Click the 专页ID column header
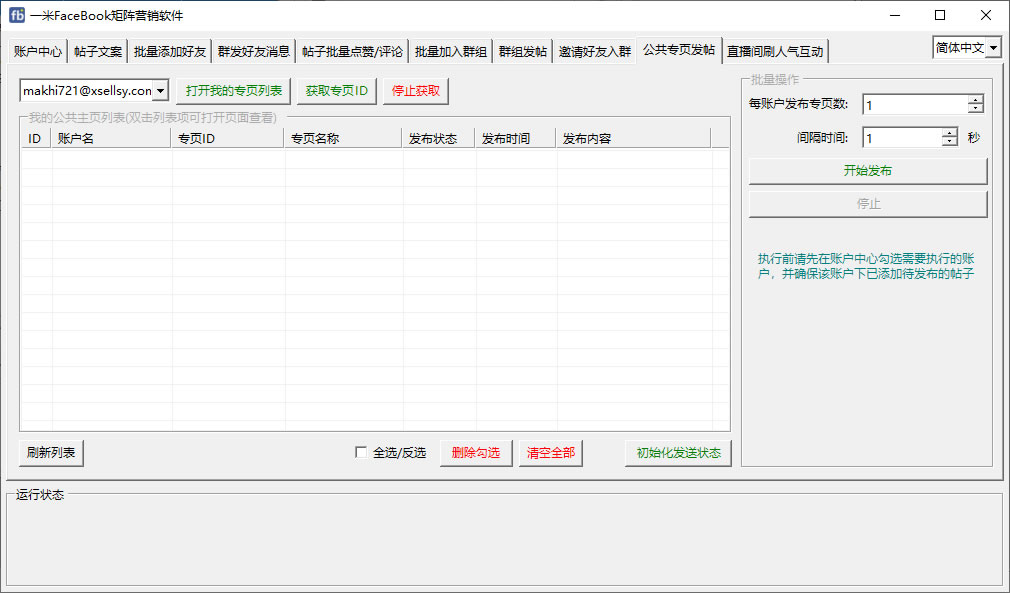Viewport: 1010px width, 593px height. (228, 138)
